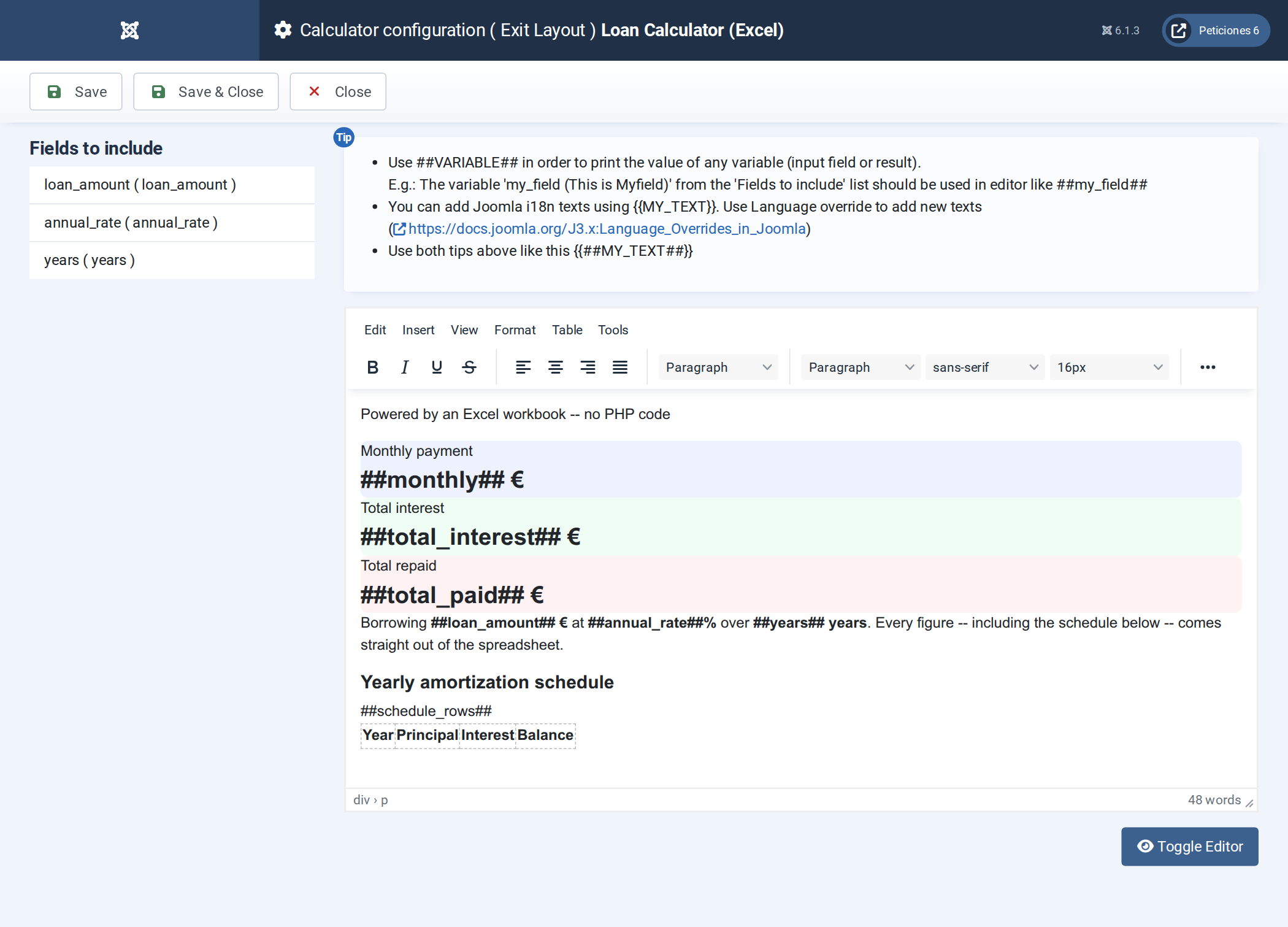
Task: Click the Joomla logo in header
Action: tap(129, 30)
